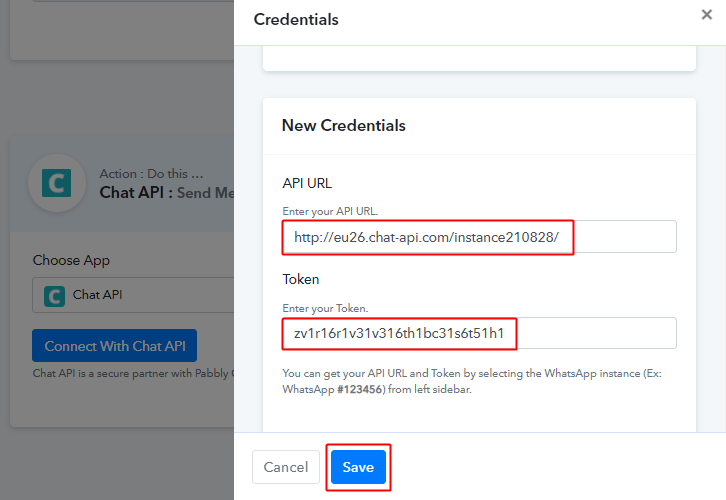Click the New Credentials section heading

pos(344,126)
